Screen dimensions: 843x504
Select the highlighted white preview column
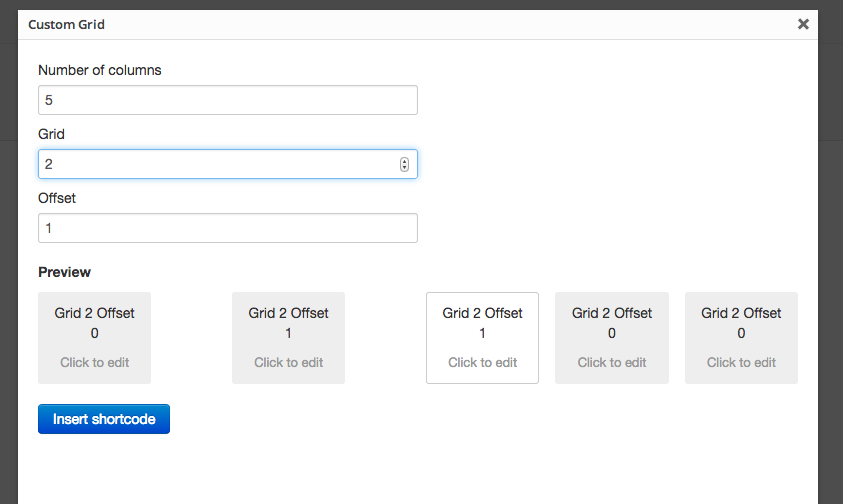pos(482,338)
